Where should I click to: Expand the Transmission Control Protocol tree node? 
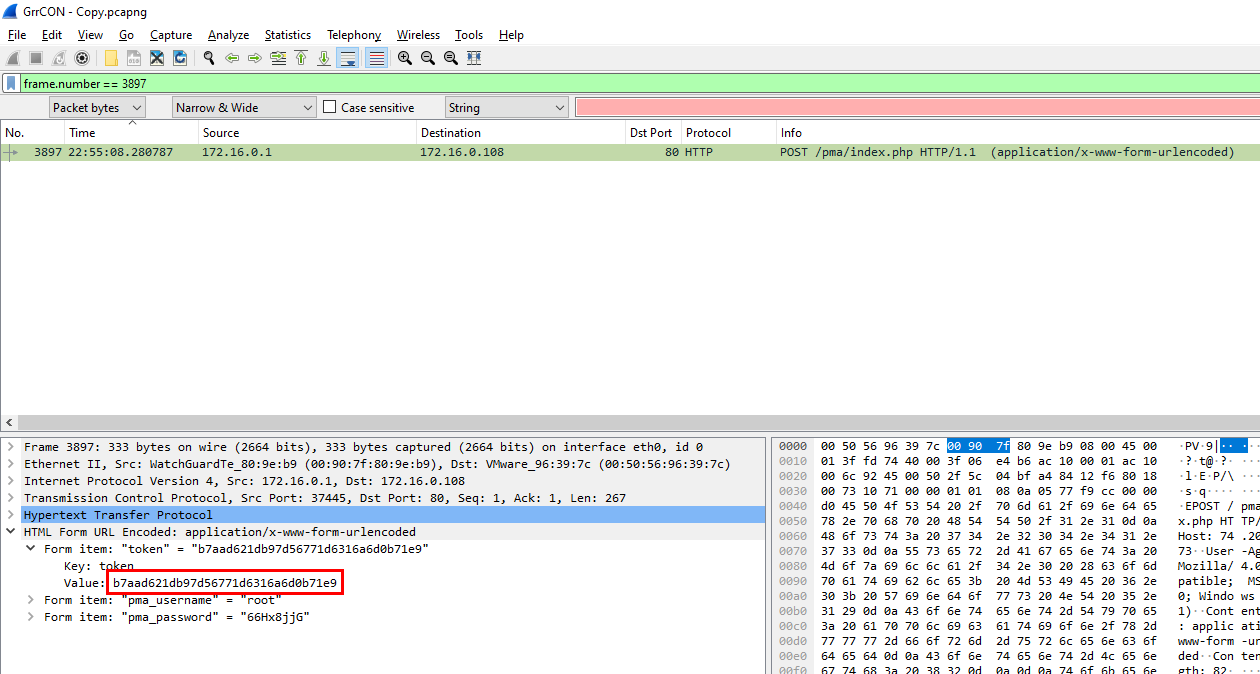click(11, 498)
